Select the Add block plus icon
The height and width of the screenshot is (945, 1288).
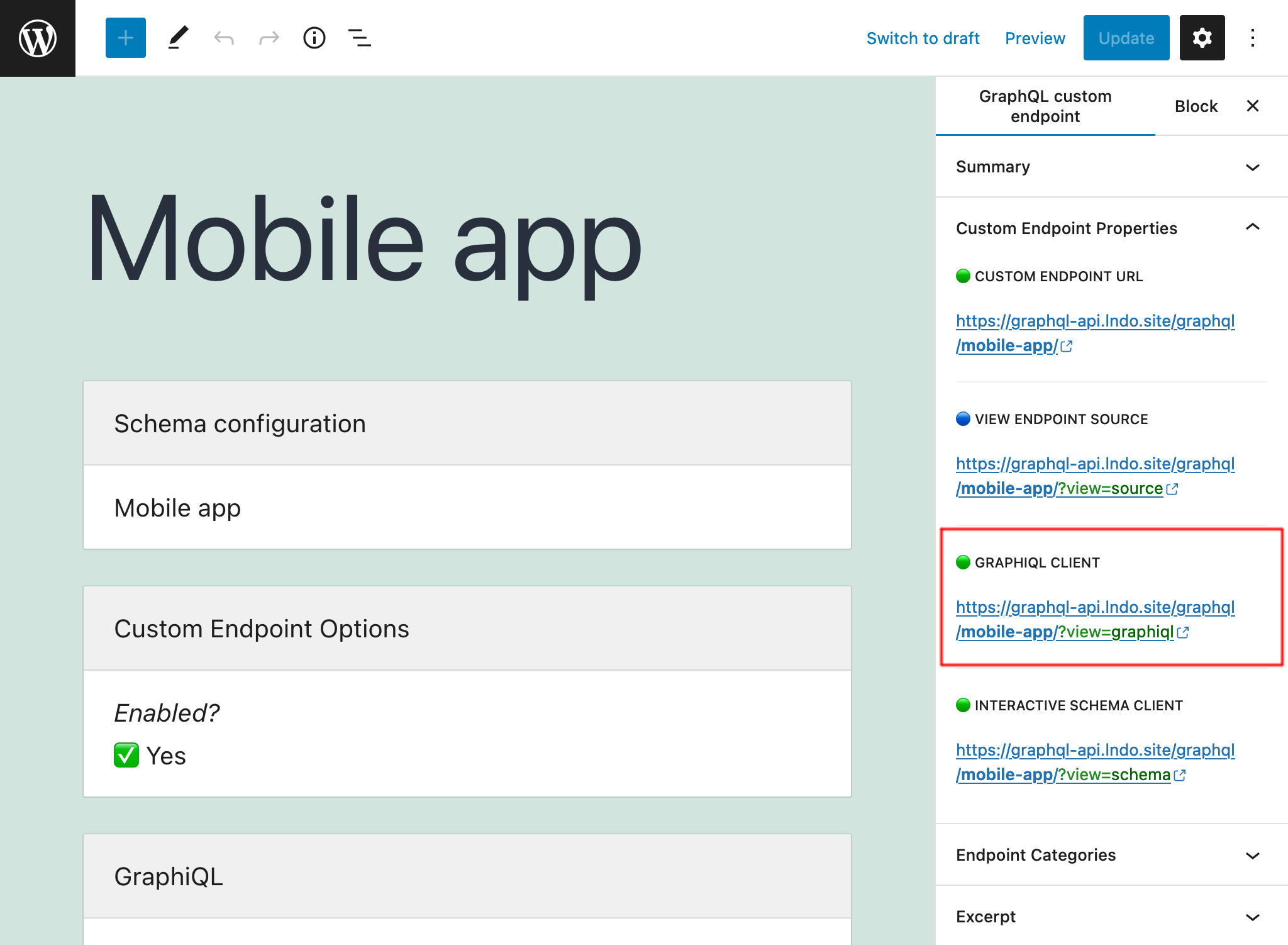pos(124,37)
